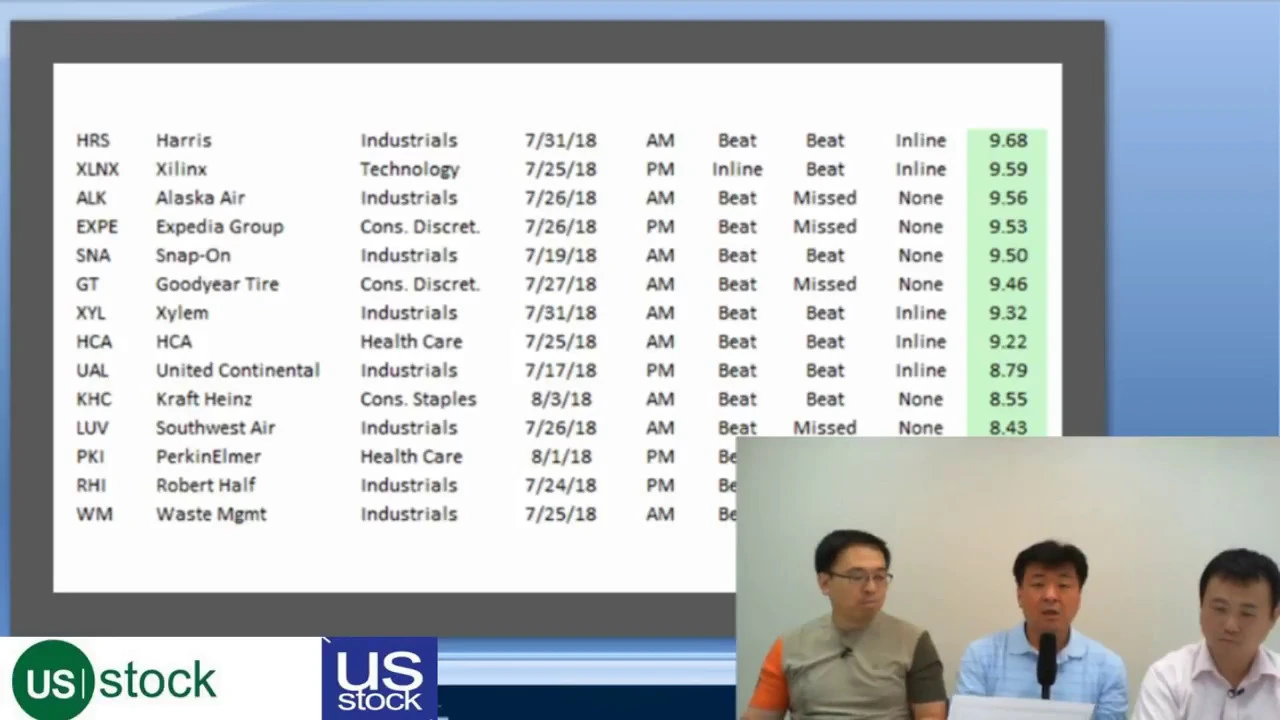Click company name Robert Half
Viewport: 1280px width, 720px height.
(205, 485)
